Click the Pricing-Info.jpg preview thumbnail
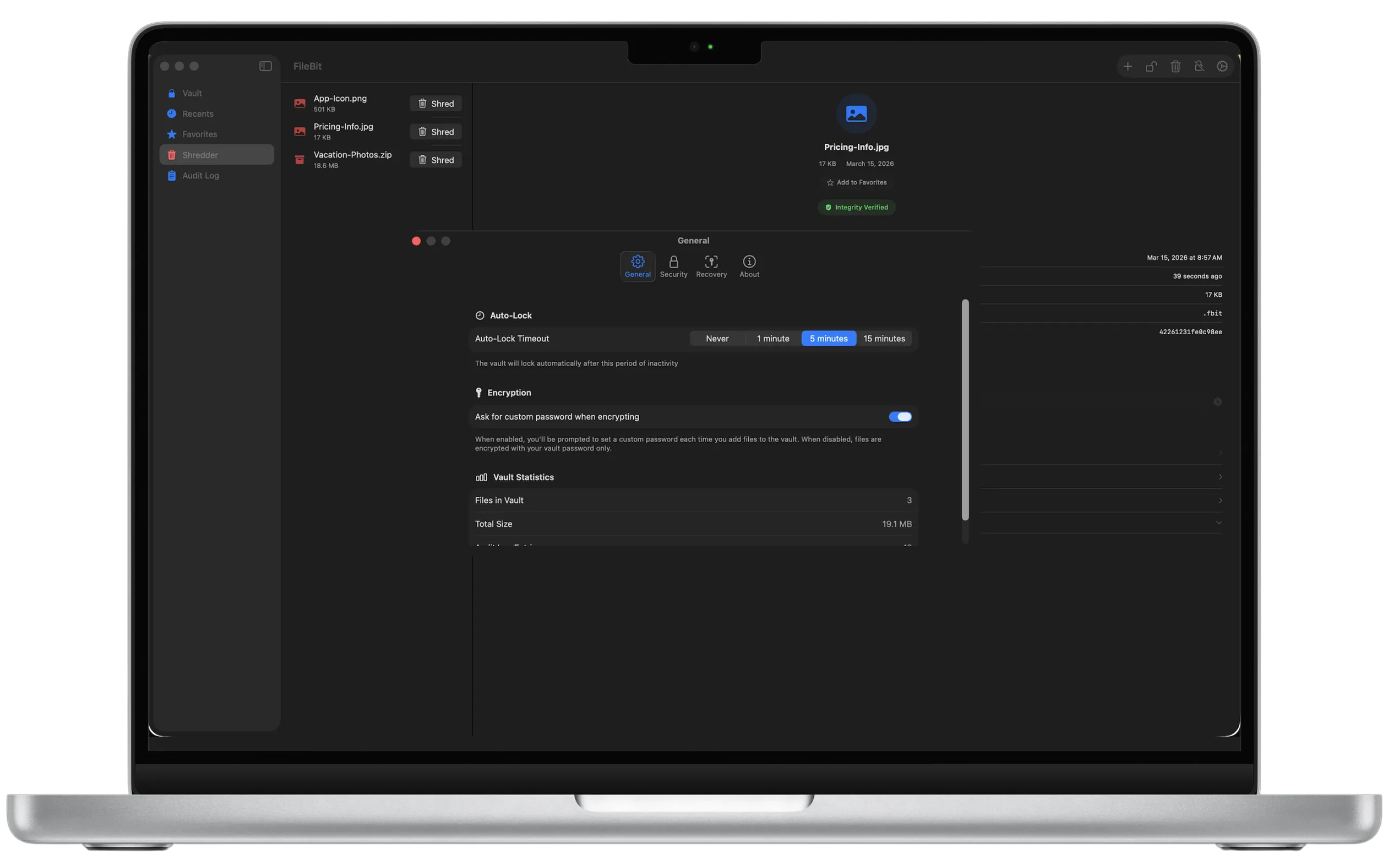 pos(856,113)
